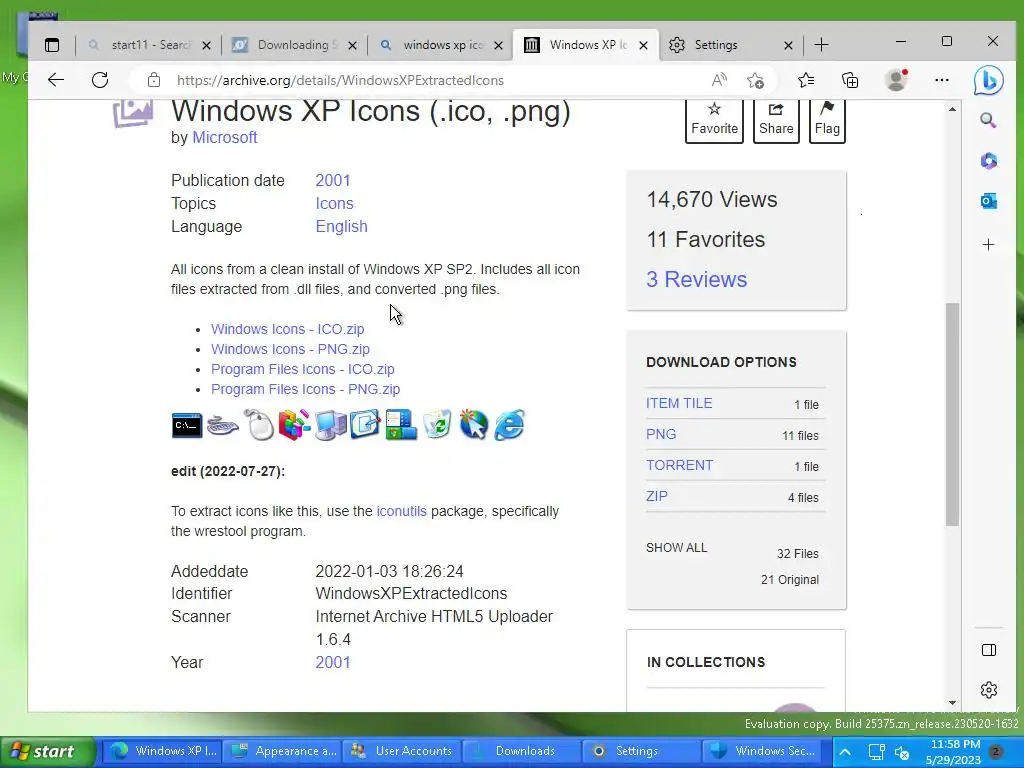Click the Publication date 2001 link

(x=333, y=180)
